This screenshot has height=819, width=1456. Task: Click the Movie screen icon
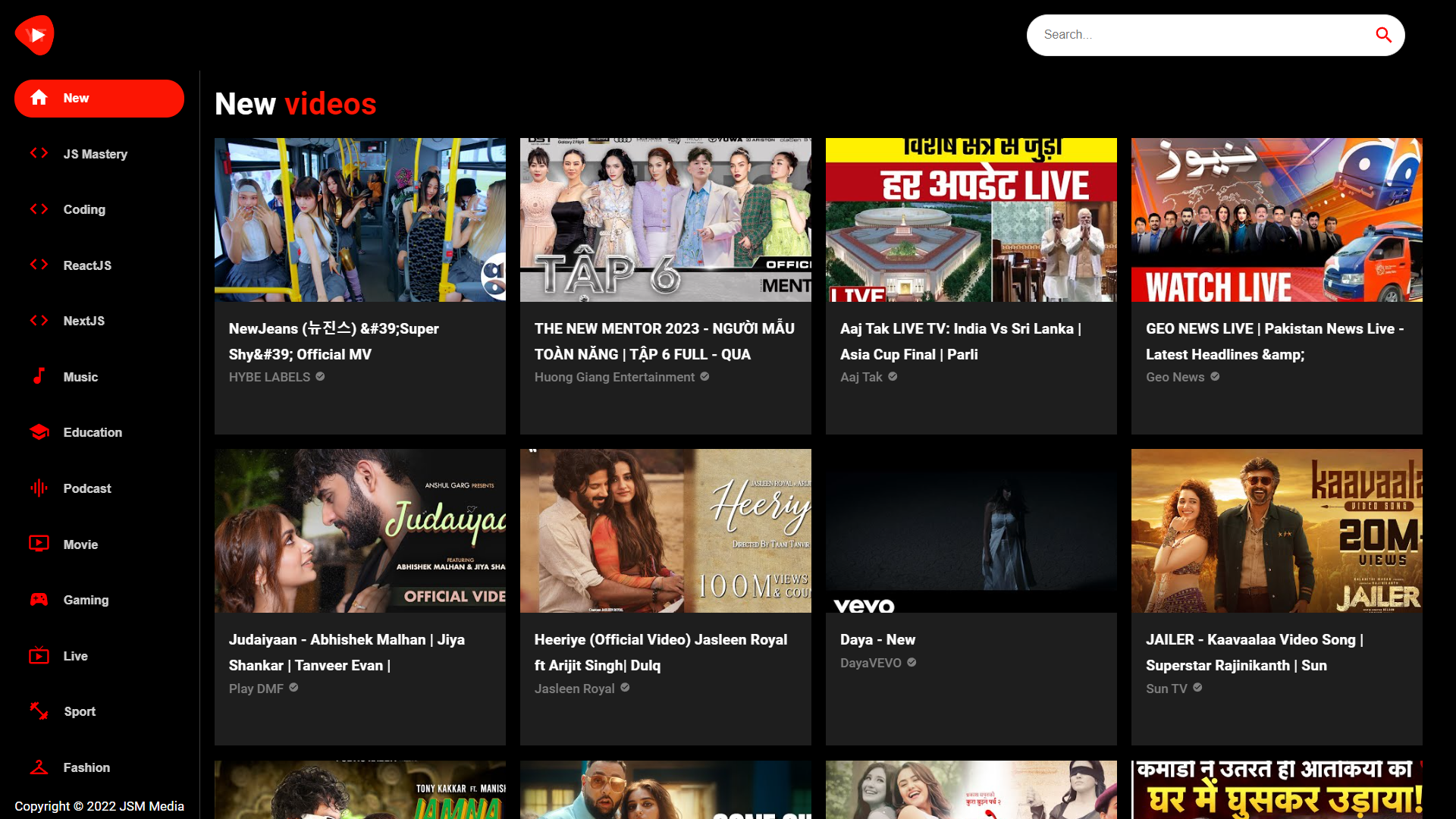pyautogui.click(x=39, y=544)
